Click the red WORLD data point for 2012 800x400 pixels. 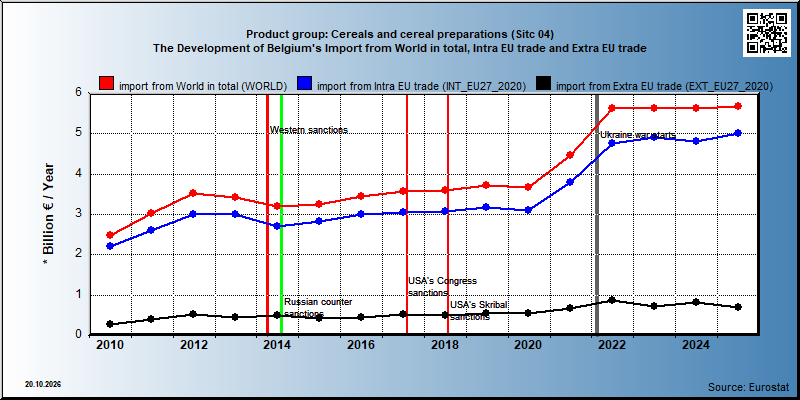coord(193,193)
